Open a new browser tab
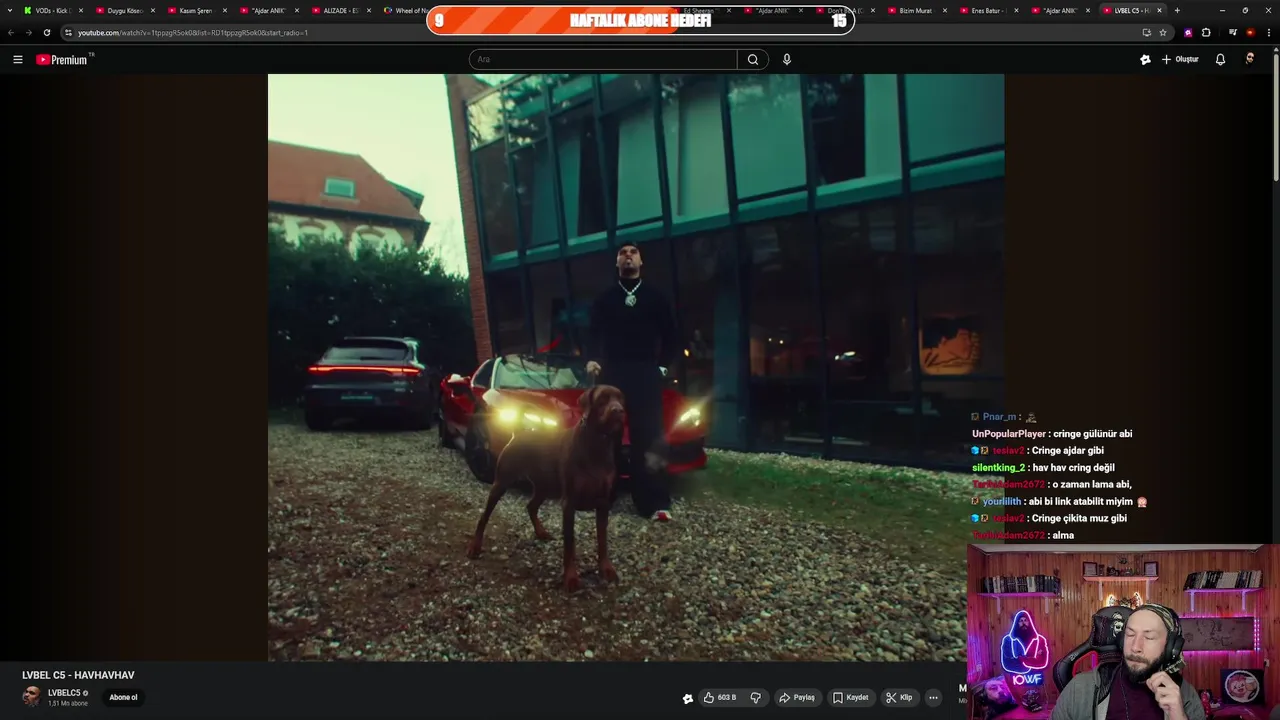This screenshot has height=720, width=1280. (x=1177, y=10)
